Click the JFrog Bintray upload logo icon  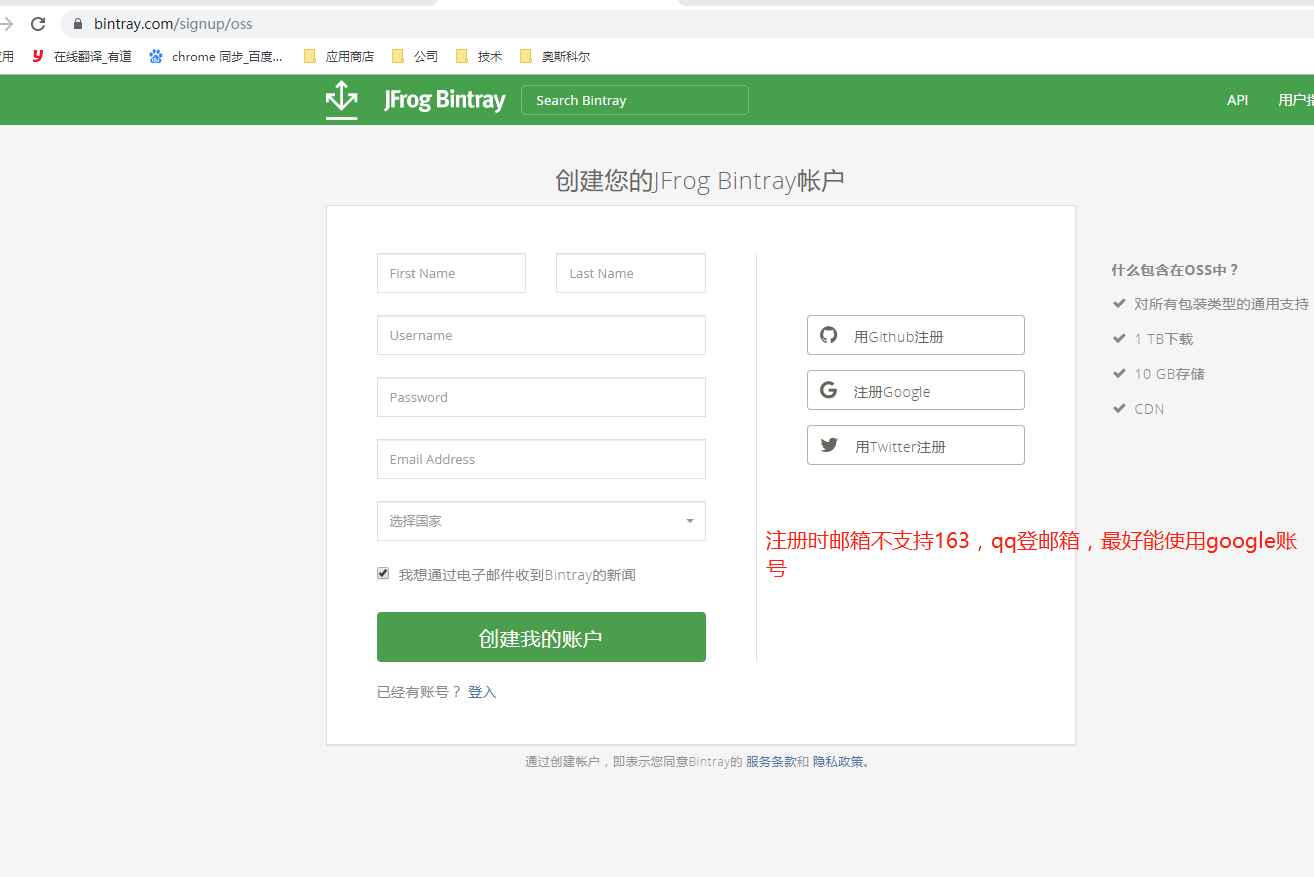coord(341,99)
